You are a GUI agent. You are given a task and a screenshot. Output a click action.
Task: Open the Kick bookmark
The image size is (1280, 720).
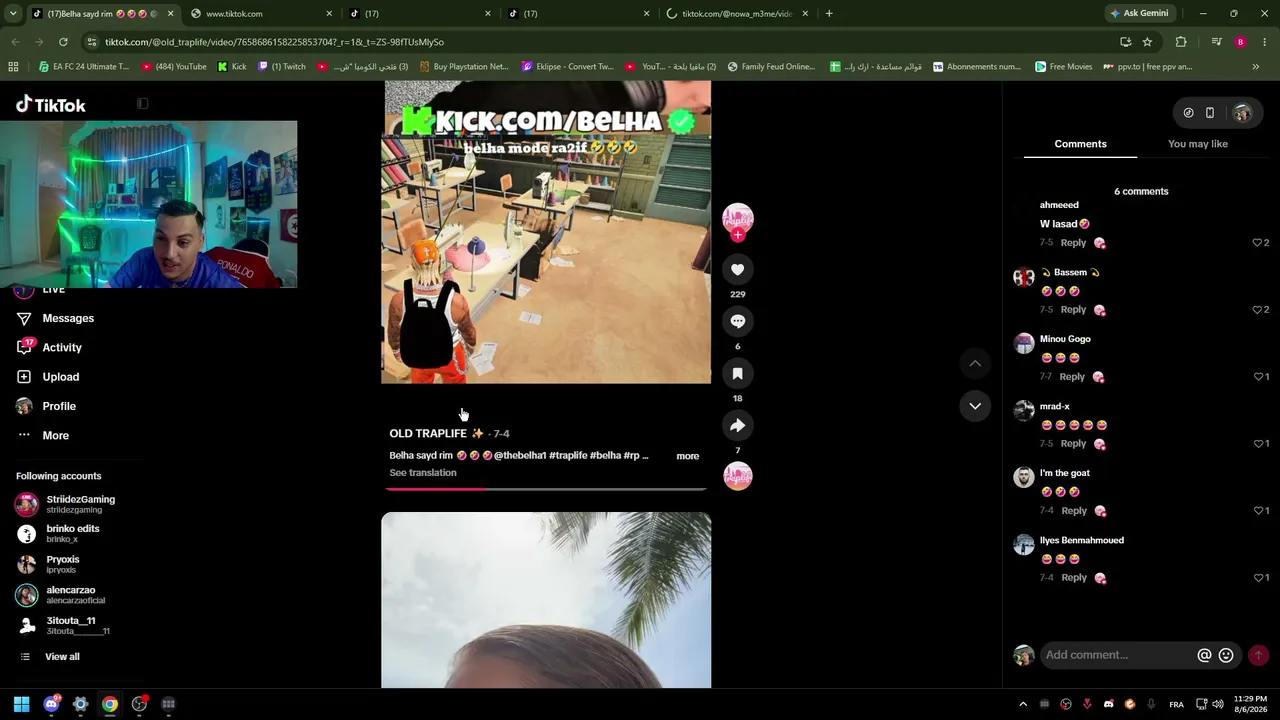231,67
